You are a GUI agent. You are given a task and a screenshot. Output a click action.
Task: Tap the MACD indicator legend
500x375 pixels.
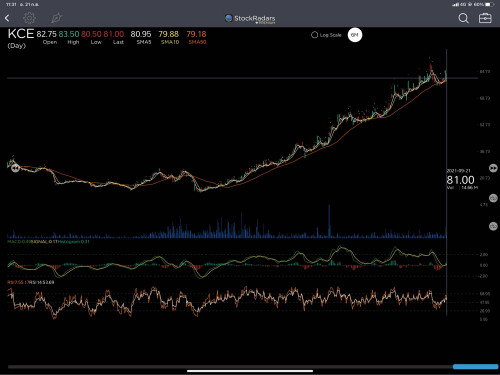coord(49,242)
